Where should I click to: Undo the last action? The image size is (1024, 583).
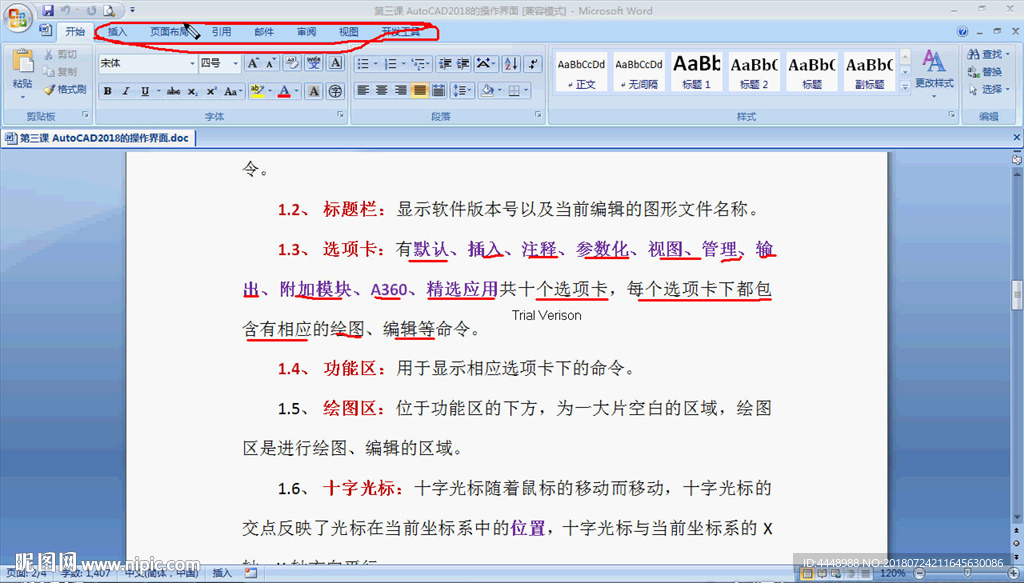click(x=65, y=10)
